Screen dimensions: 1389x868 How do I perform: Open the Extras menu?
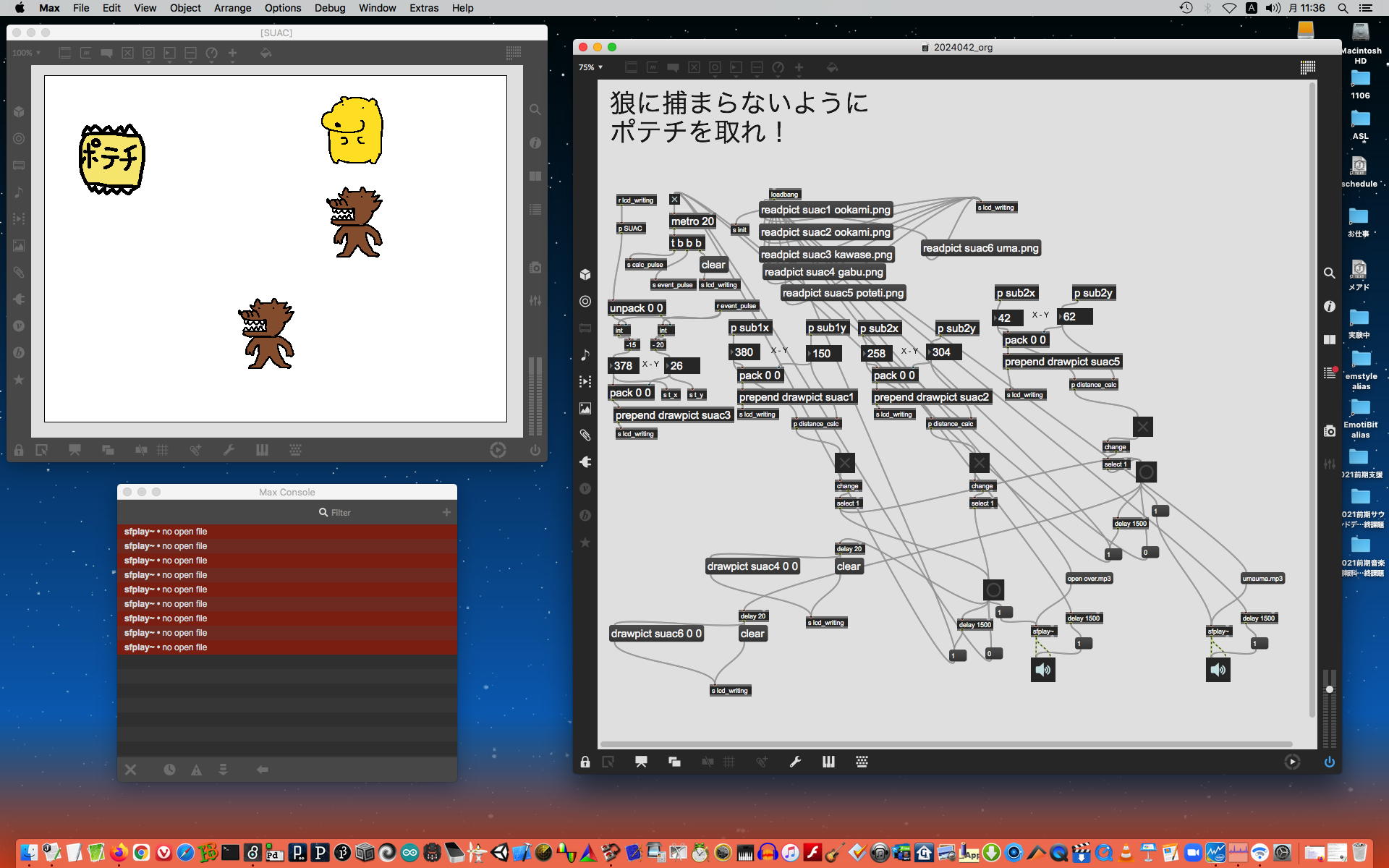point(423,8)
